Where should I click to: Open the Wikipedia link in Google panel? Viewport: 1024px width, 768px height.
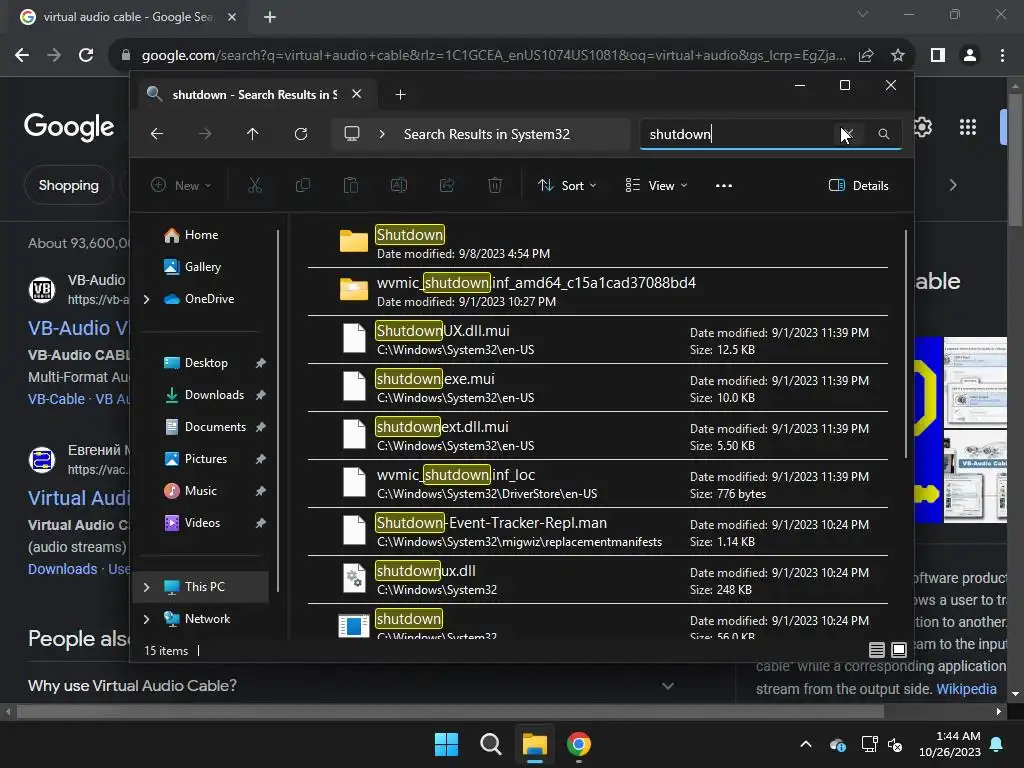point(967,689)
